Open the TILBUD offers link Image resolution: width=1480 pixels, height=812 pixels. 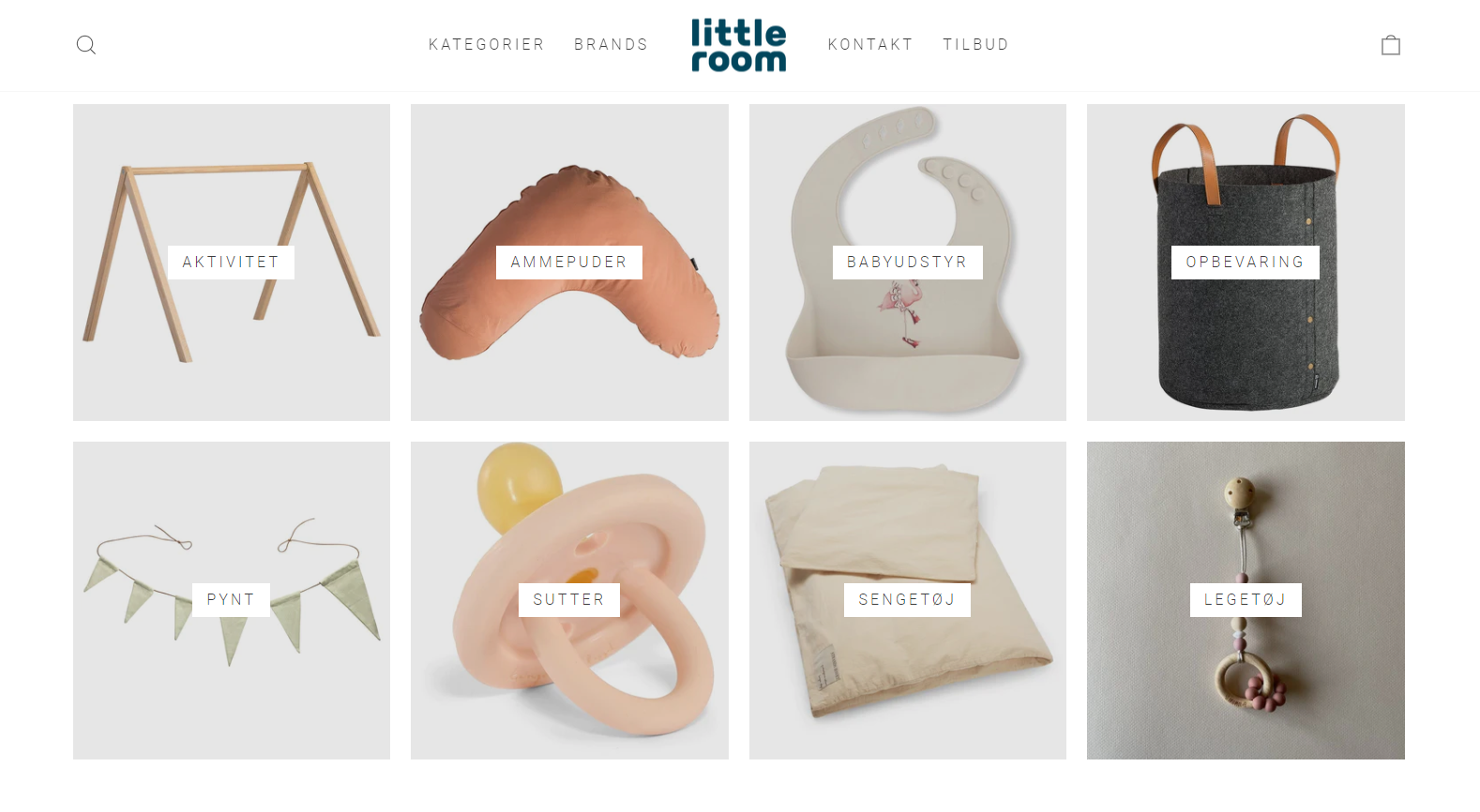pyautogui.click(x=976, y=45)
